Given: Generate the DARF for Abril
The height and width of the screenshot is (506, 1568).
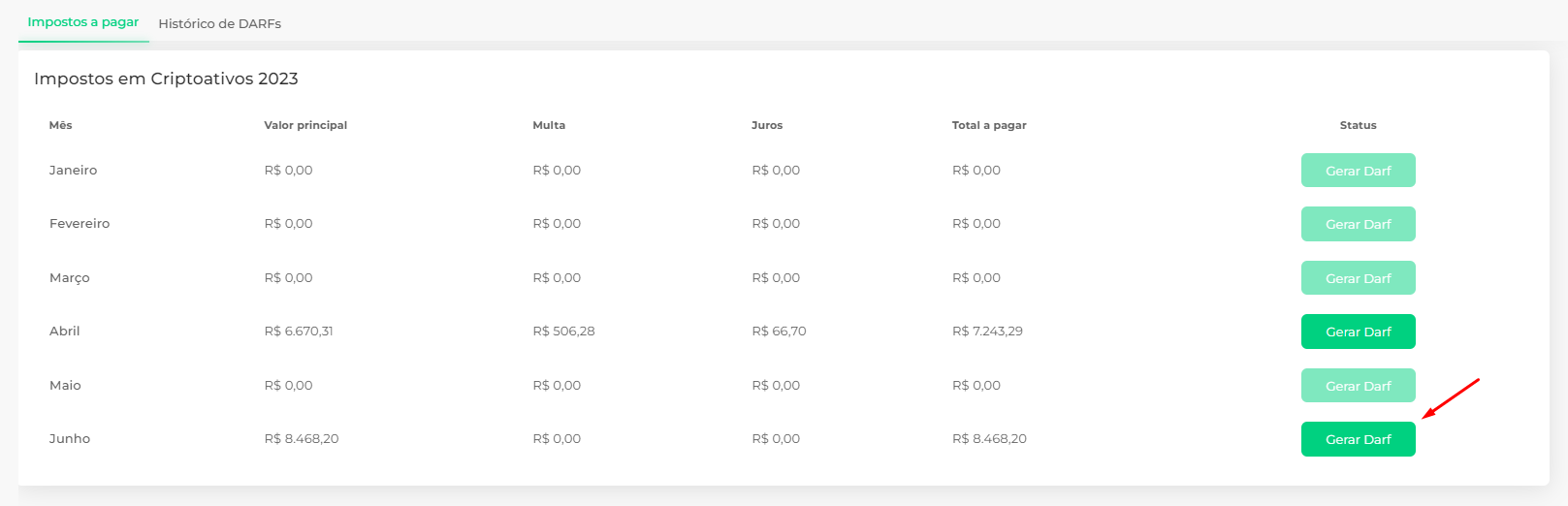Looking at the screenshot, I should click(1358, 332).
